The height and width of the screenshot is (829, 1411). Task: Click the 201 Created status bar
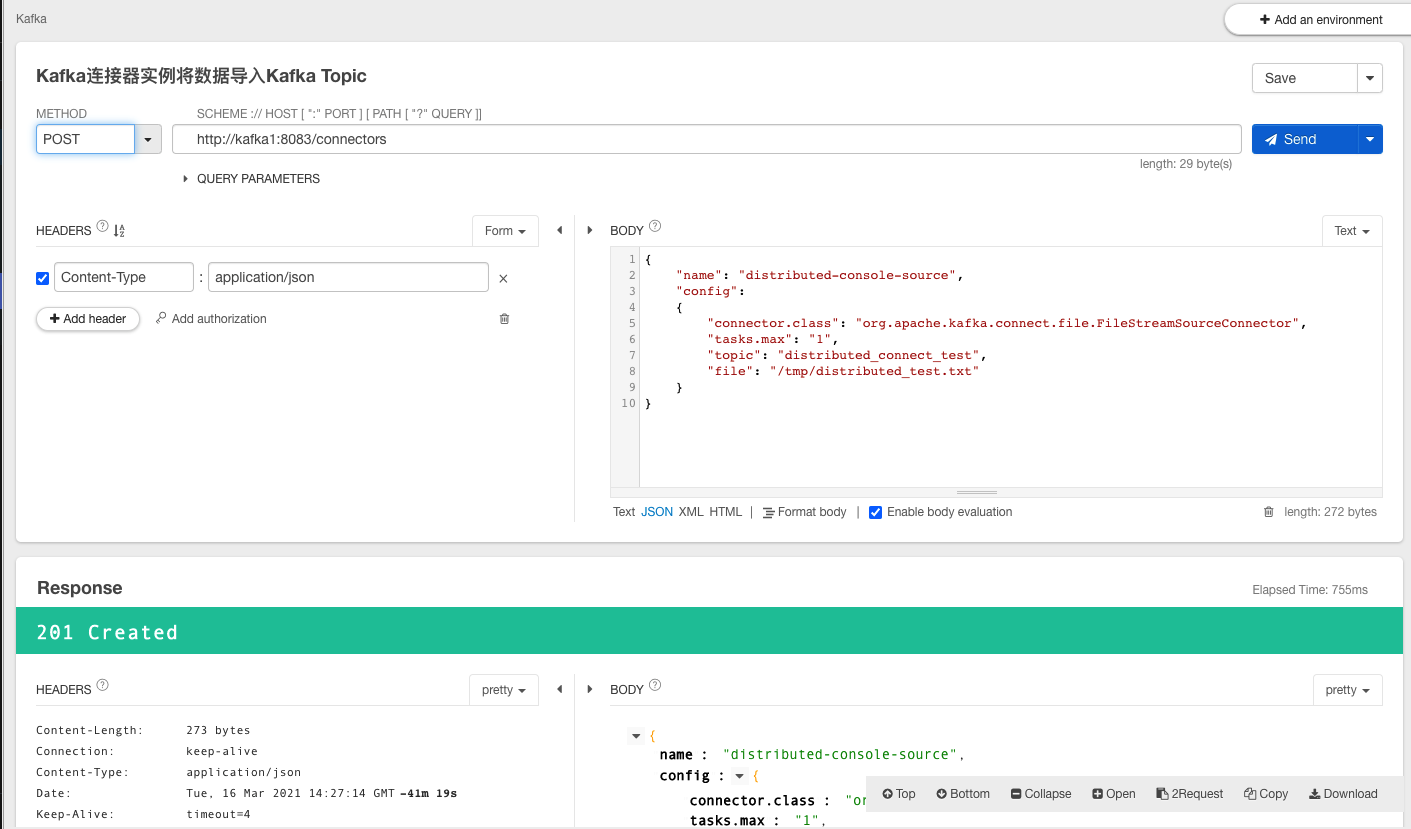709,631
